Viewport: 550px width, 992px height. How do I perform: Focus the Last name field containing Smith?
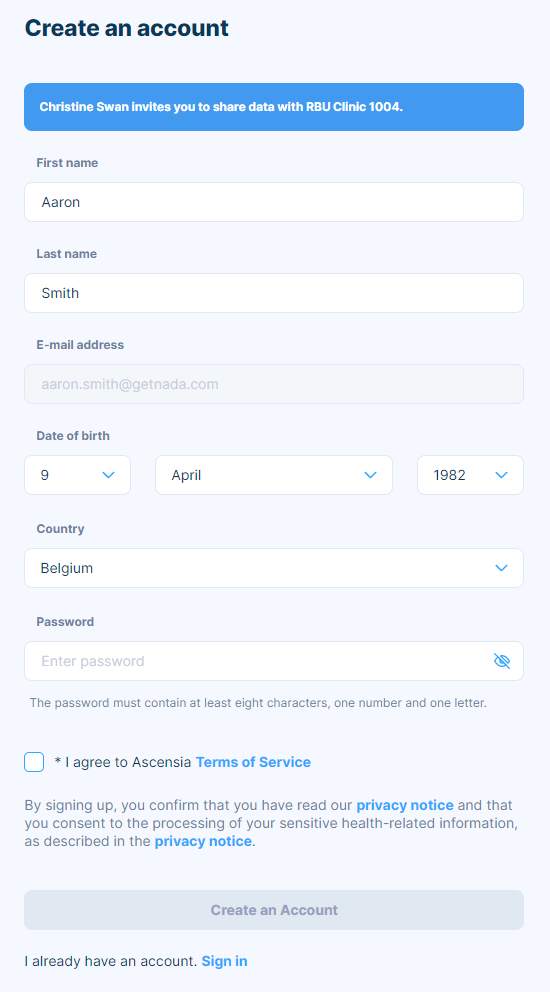(274, 293)
